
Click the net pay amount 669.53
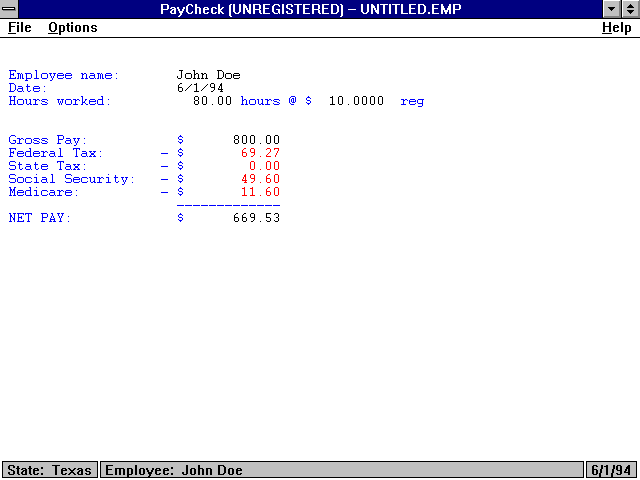pos(256,218)
